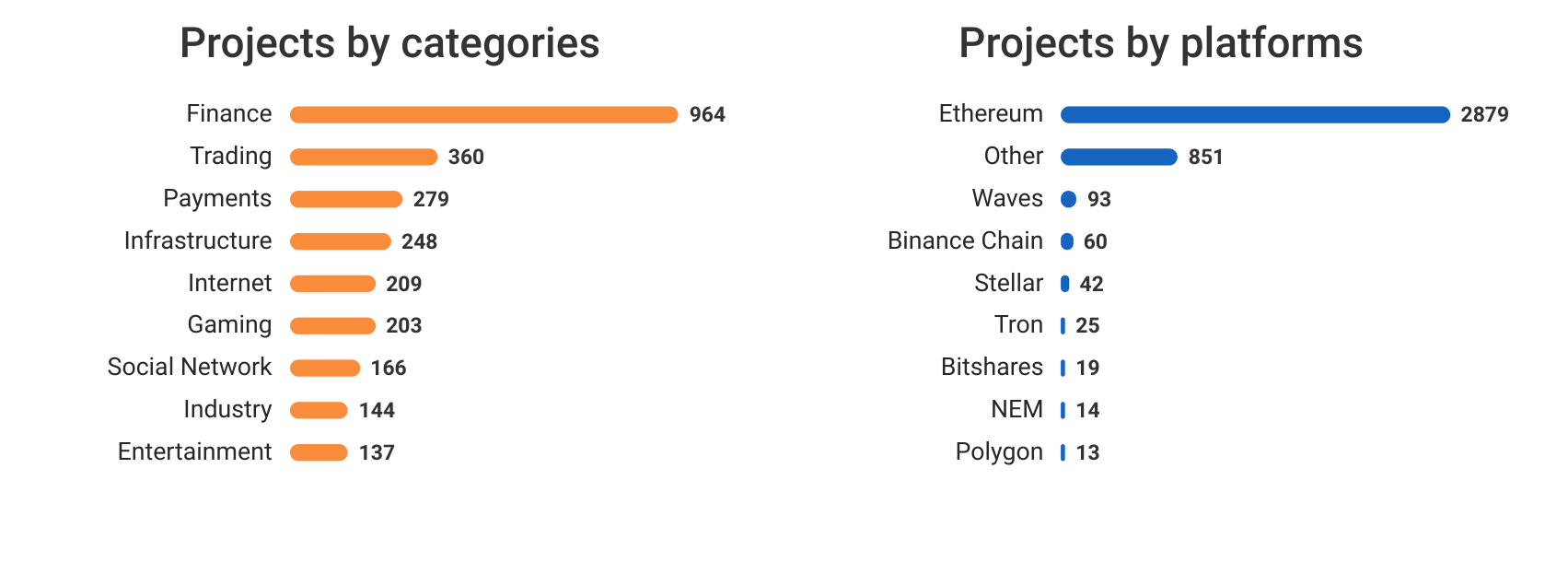Click the Infrastructure category label
The image size is (1568, 562).
click(x=198, y=240)
